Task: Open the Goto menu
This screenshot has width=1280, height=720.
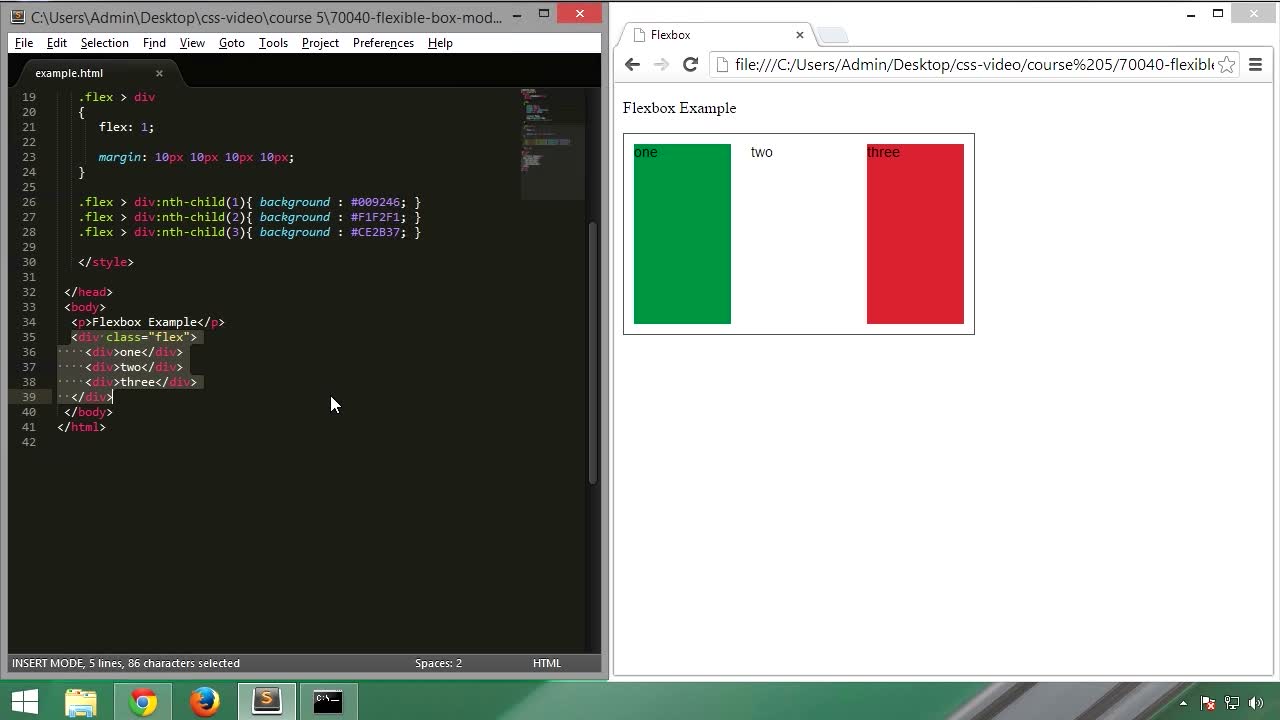Action: [231, 43]
